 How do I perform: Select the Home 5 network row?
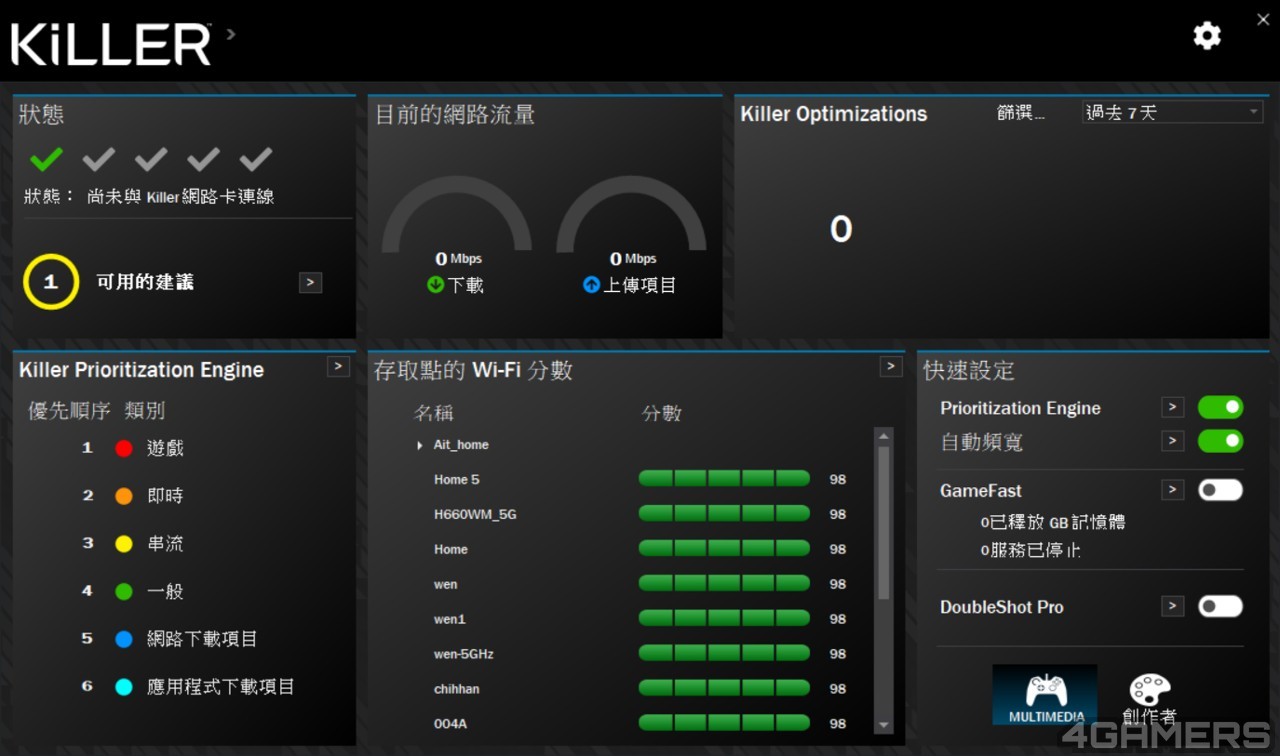640,480
